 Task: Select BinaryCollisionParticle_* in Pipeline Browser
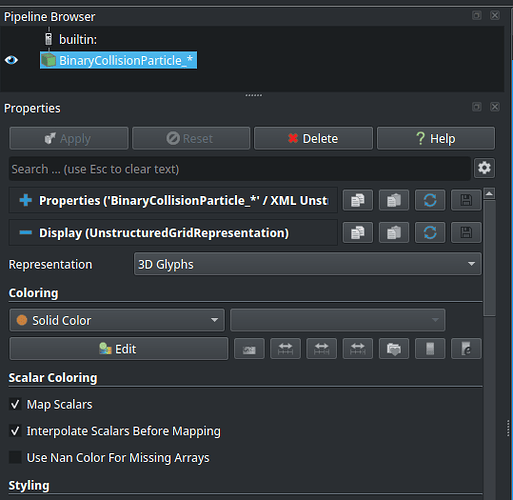click(x=118, y=60)
